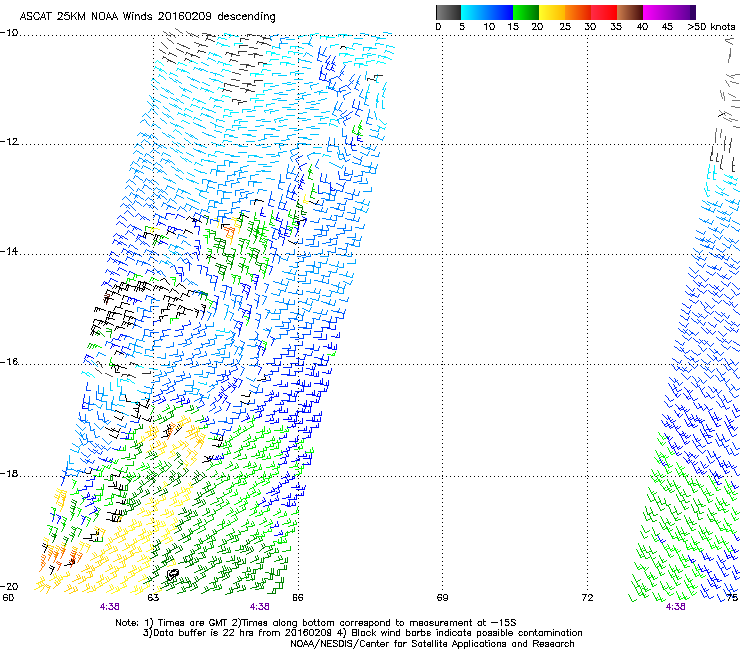Choose the dark blue 10-15 knots legend segment

pyautogui.click(x=500, y=12)
